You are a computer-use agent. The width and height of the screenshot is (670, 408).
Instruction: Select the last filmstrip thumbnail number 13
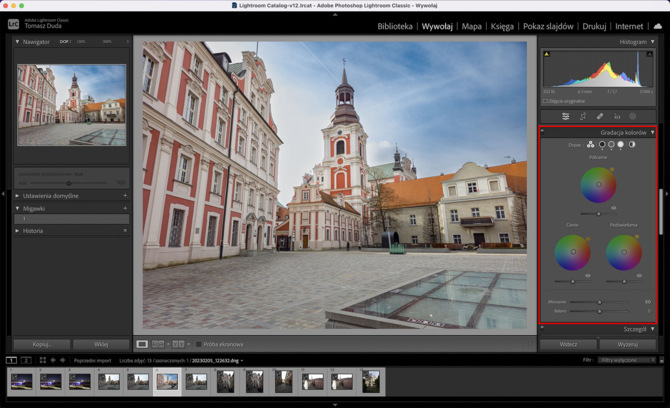(x=371, y=381)
